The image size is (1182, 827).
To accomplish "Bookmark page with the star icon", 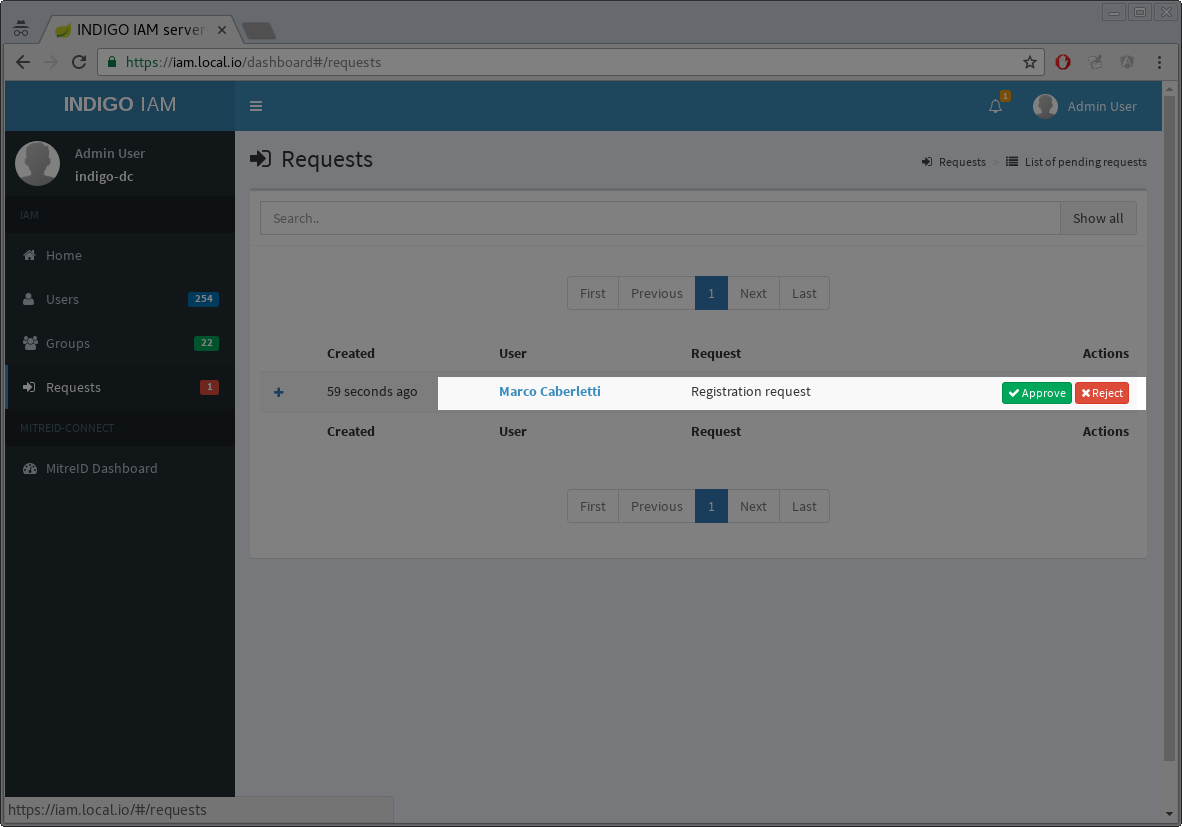I will pyautogui.click(x=1030, y=63).
